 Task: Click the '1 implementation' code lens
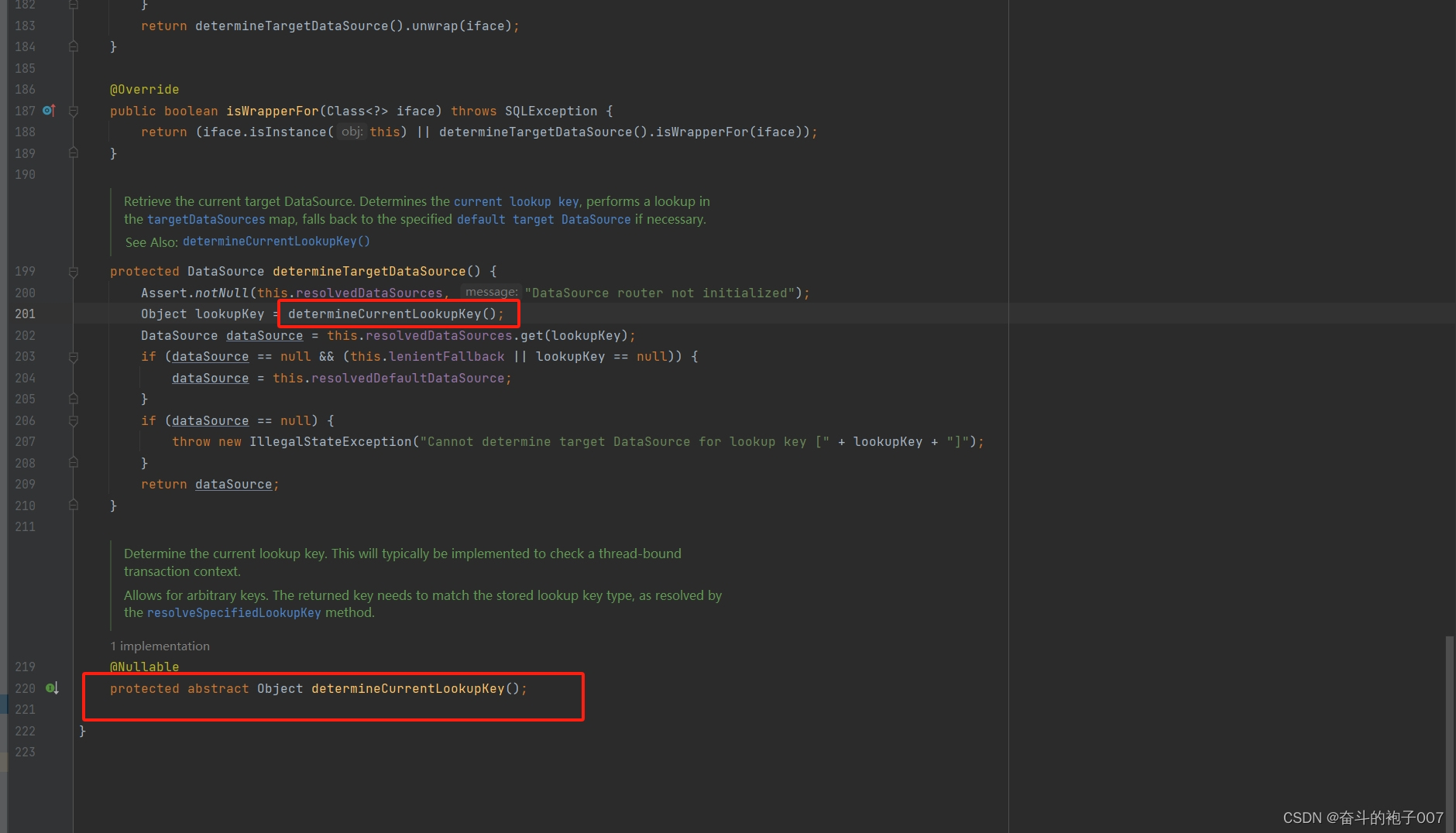pyautogui.click(x=160, y=646)
